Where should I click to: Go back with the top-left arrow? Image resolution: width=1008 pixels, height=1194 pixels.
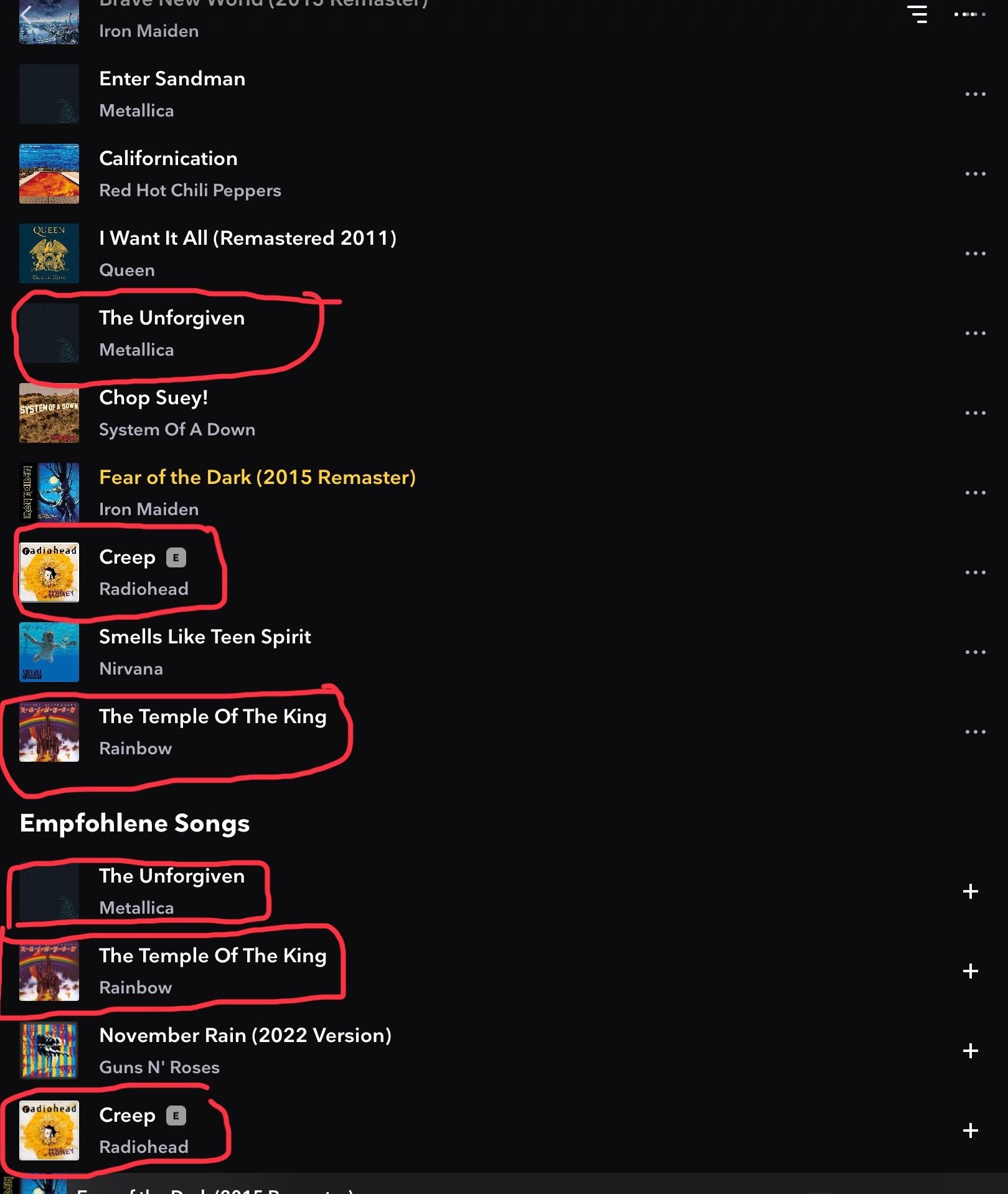26,14
